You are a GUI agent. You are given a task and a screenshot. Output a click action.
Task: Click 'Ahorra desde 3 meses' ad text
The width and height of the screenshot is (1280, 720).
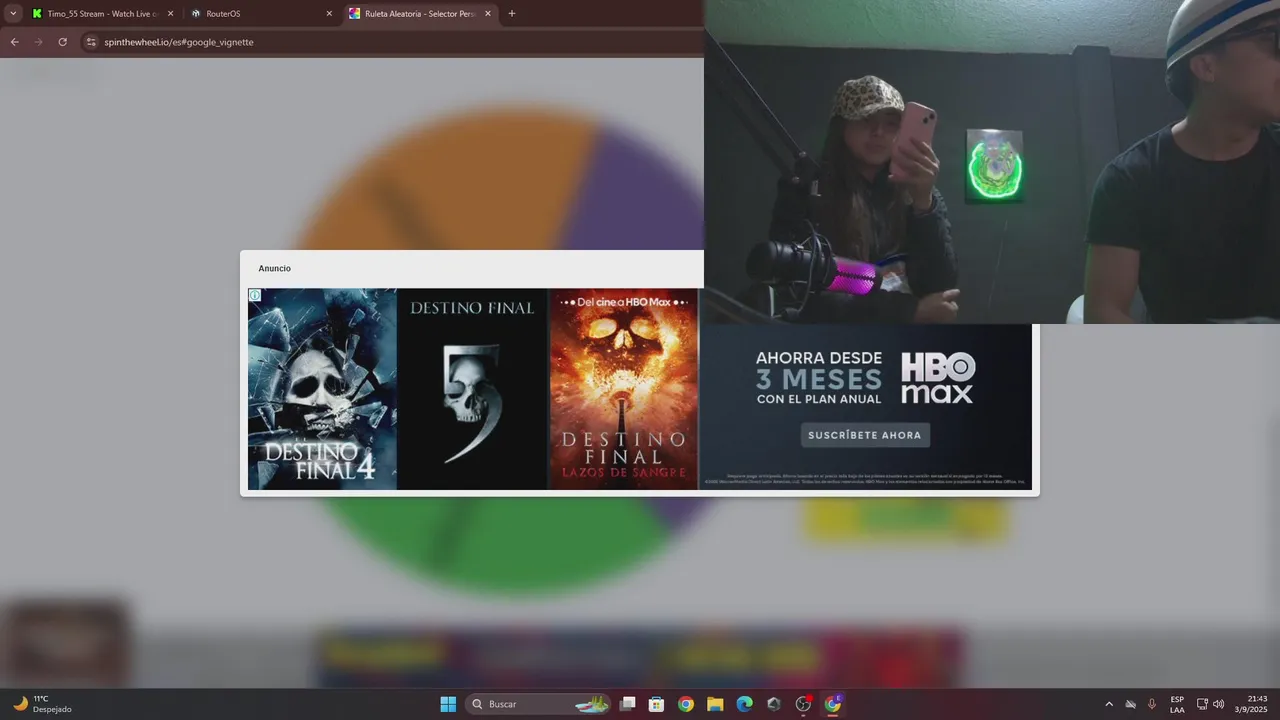pos(819,378)
